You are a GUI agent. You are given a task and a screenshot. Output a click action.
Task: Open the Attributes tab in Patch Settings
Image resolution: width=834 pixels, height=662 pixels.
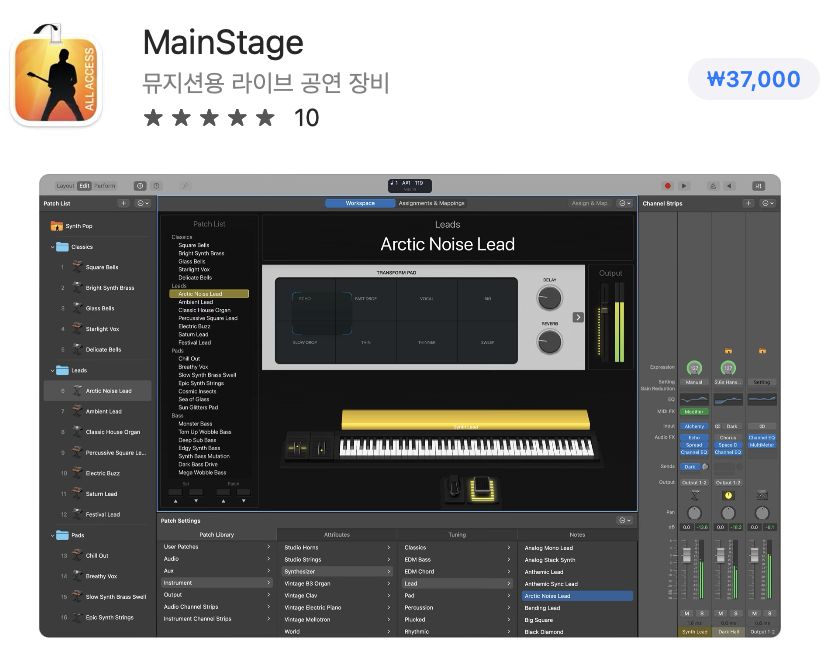337,534
